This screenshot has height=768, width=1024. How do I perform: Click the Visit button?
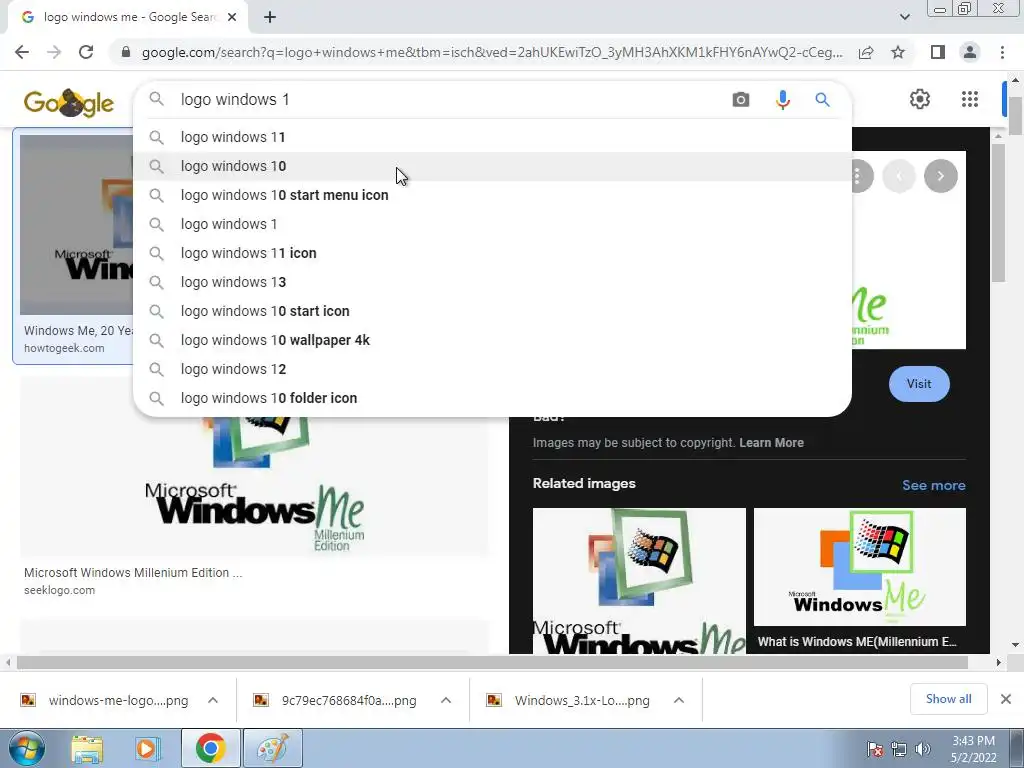(x=919, y=384)
